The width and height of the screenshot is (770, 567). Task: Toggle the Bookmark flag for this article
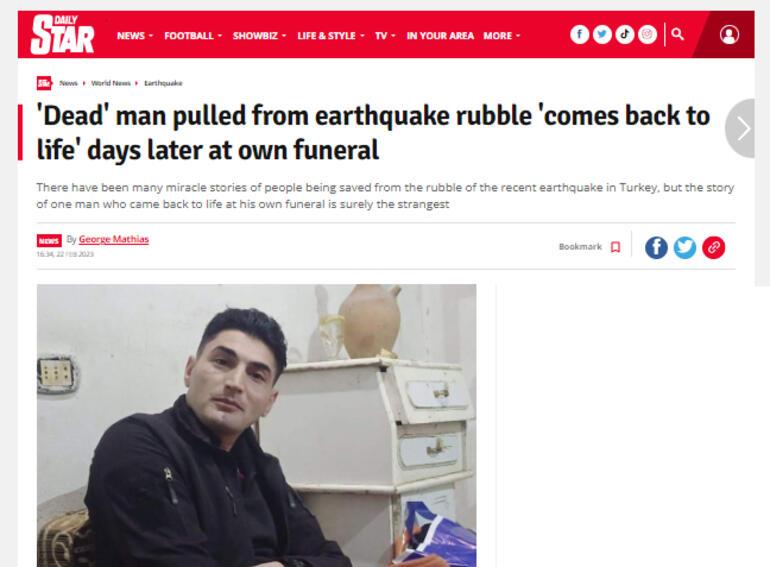tap(615, 247)
